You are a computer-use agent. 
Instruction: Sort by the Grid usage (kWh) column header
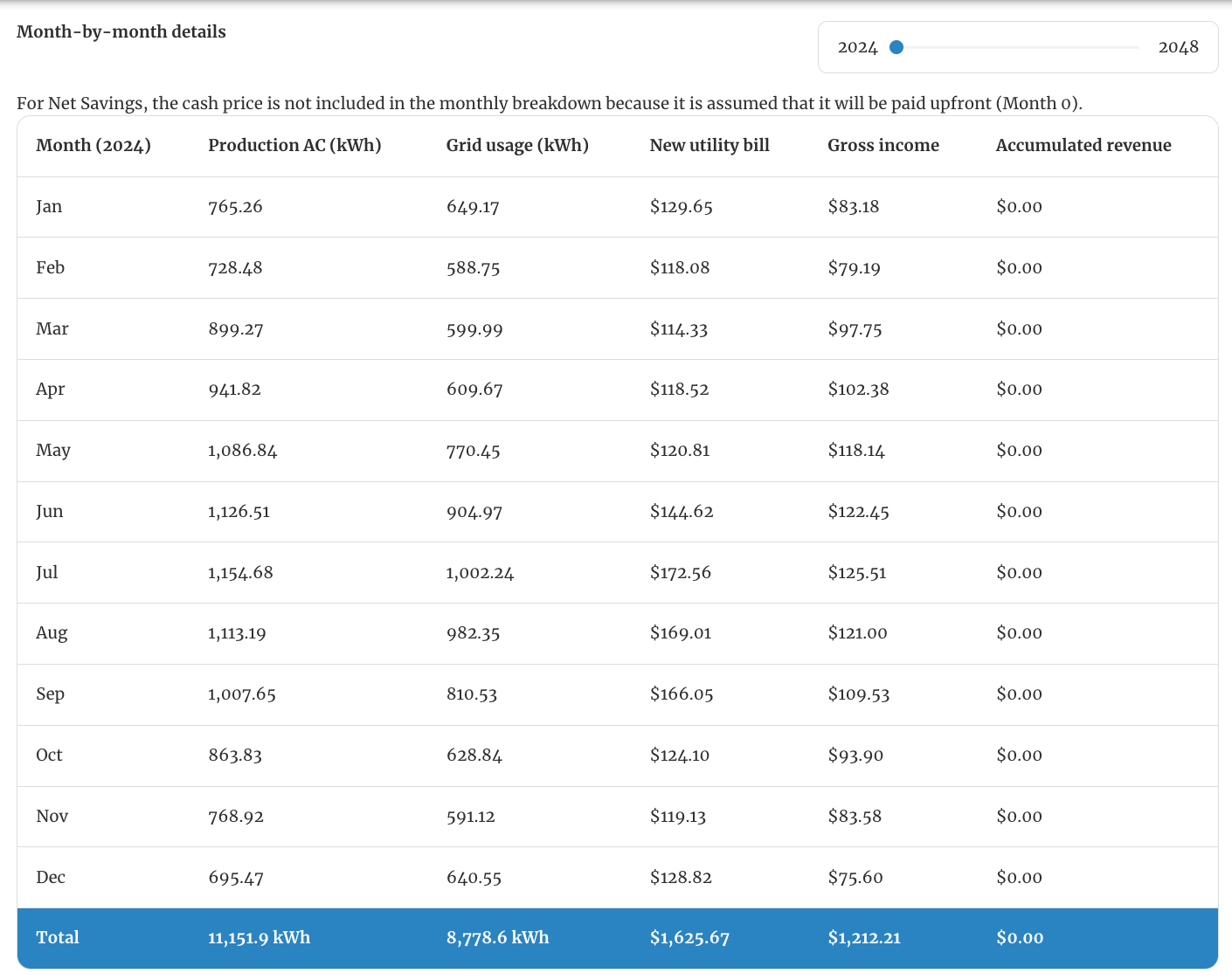click(x=517, y=145)
